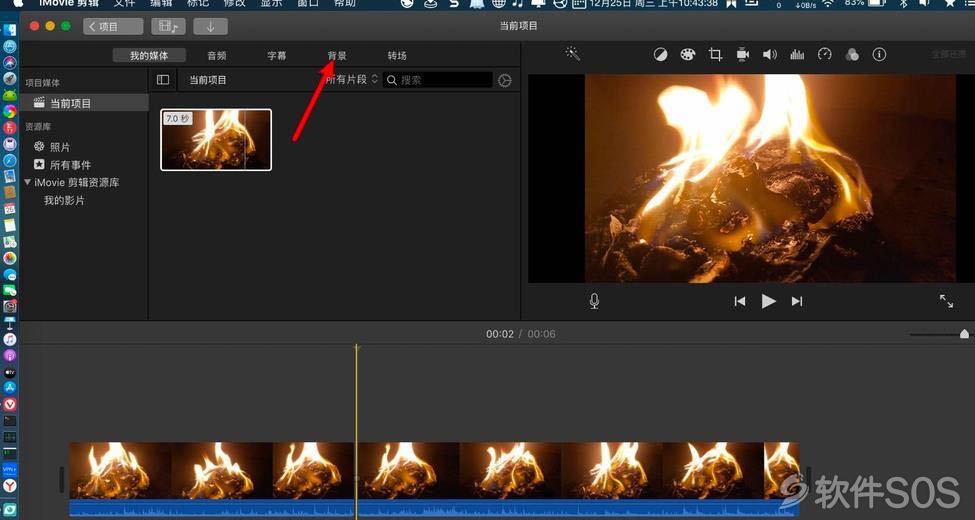Switch to the 转场 tab
This screenshot has height=520, width=975.
[397, 55]
